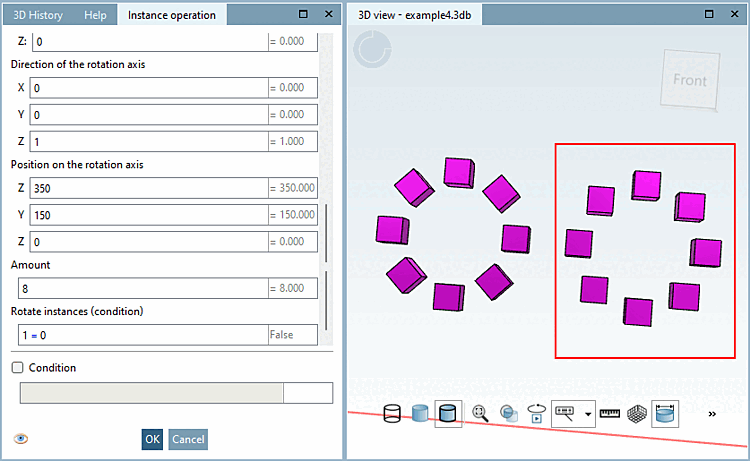Open dropdown arrow beside the picker tool
Screen dimensions: 750x461
(x=588, y=414)
